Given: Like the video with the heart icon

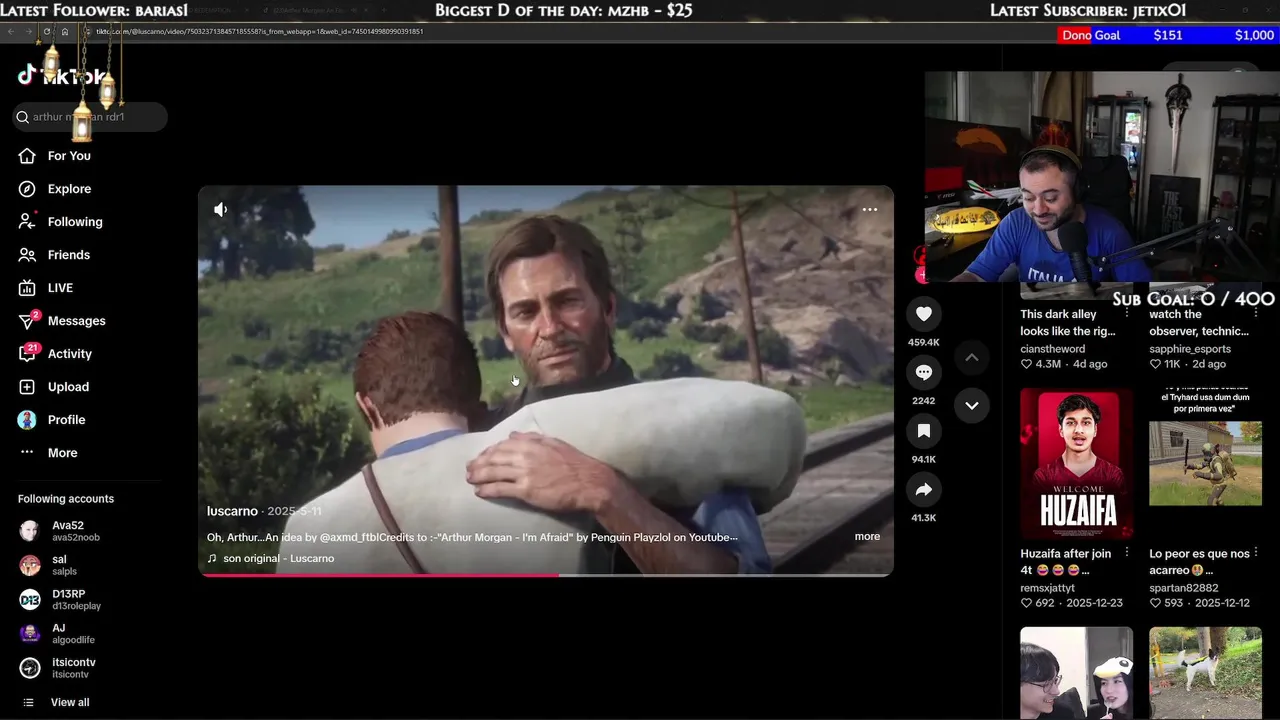Looking at the screenshot, I should tap(924, 314).
